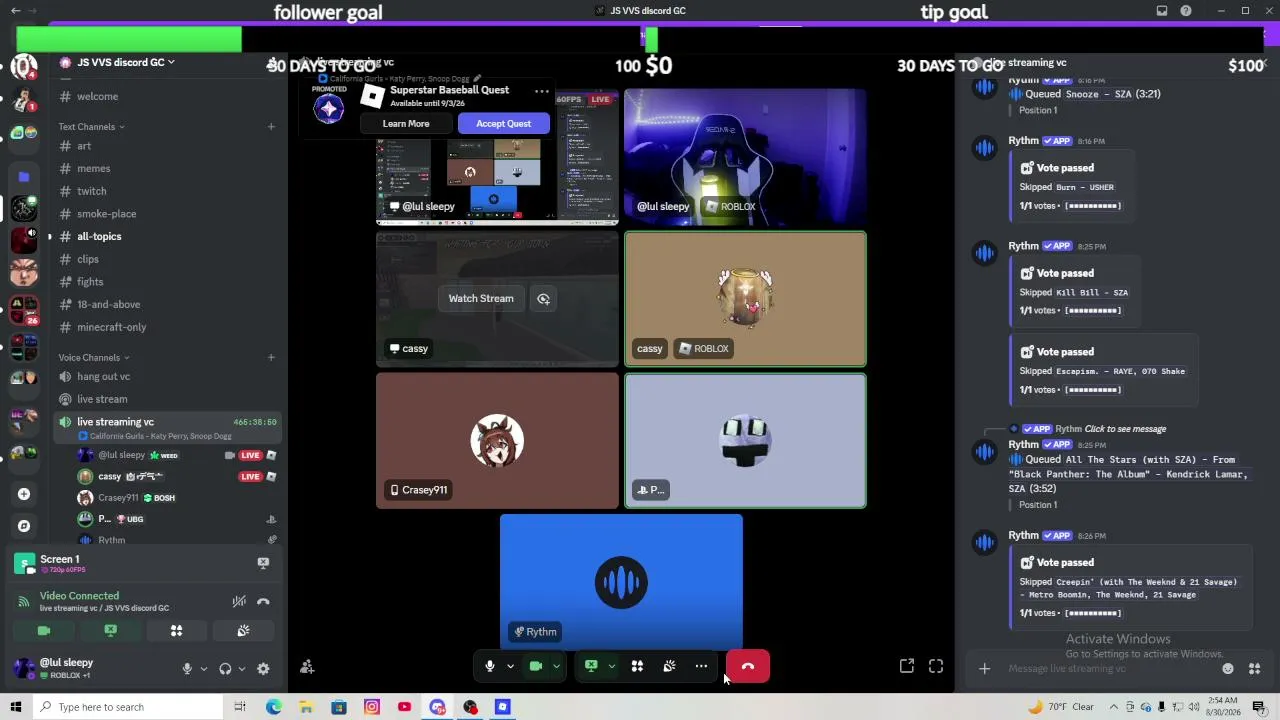
Task: Enter full screen call view
Action: pyautogui.click(x=936, y=666)
